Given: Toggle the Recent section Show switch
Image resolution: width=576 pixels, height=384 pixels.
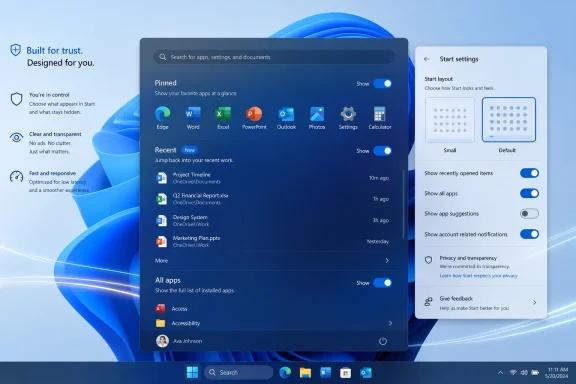Looking at the screenshot, I should click(x=382, y=151).
